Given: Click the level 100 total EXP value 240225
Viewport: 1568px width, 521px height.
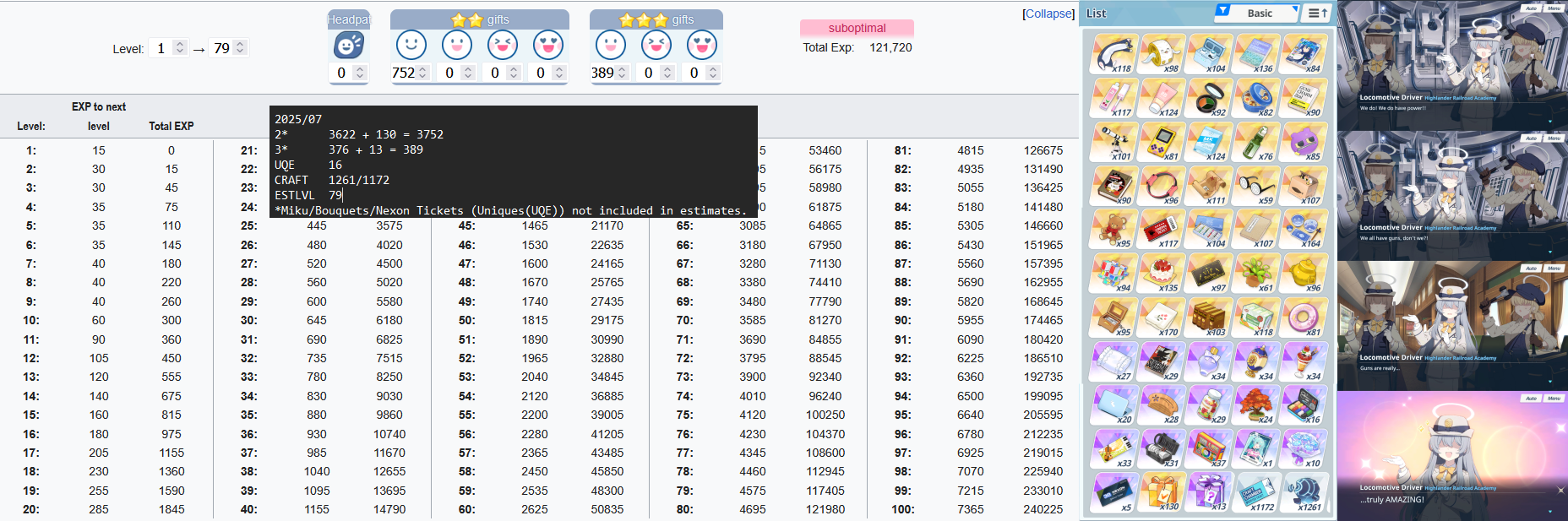Looking at the screenshot, I should tap(1043, 509).
